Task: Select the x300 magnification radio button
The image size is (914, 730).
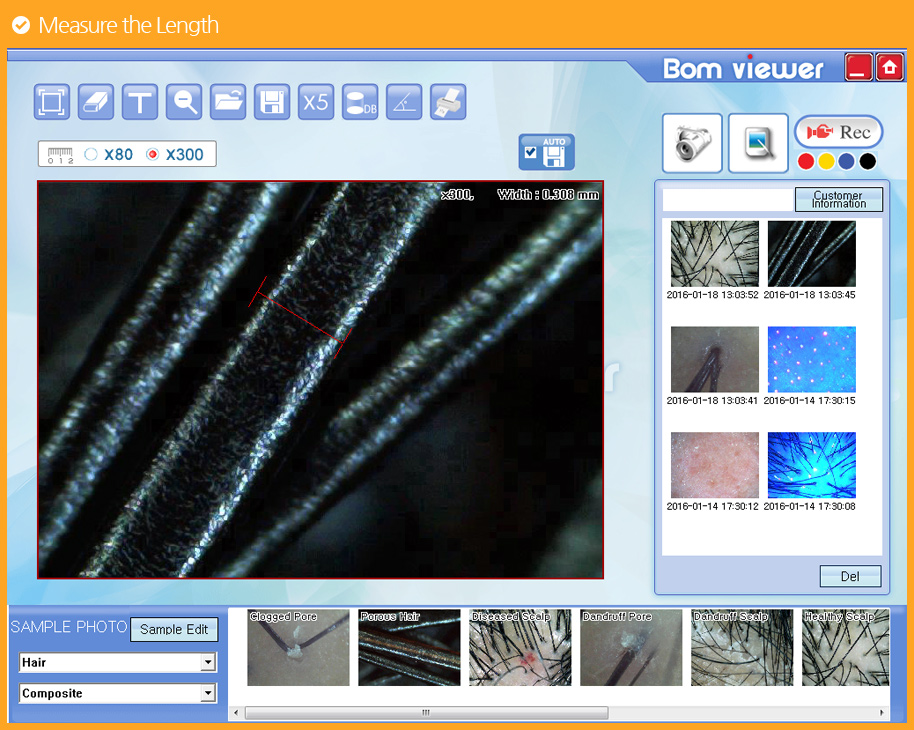Action: (x=153, y=155)
